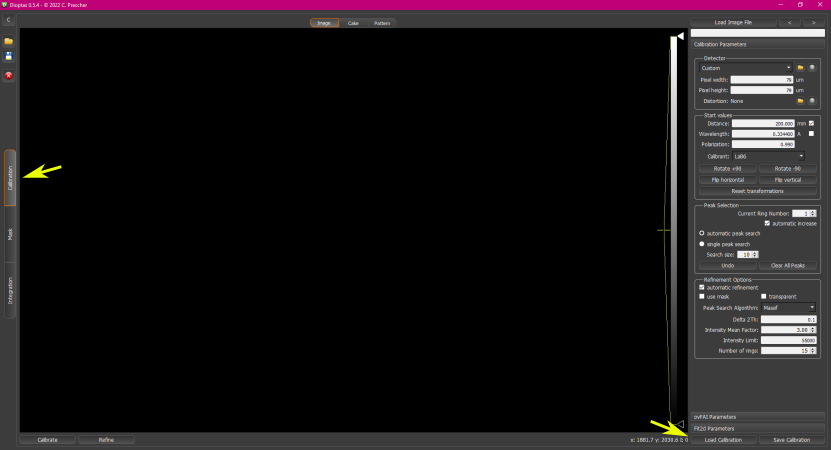The width and height of the screenshot is (831, 450).
Task: Adjust the Number of rings spinner
Action: tap(789, 351)
